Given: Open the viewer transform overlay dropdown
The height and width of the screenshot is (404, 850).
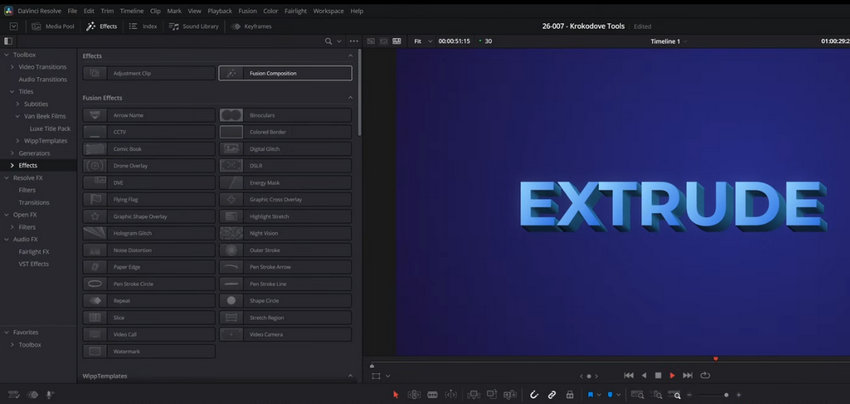Looking at the screenshot, I should [x=388, y=376].
